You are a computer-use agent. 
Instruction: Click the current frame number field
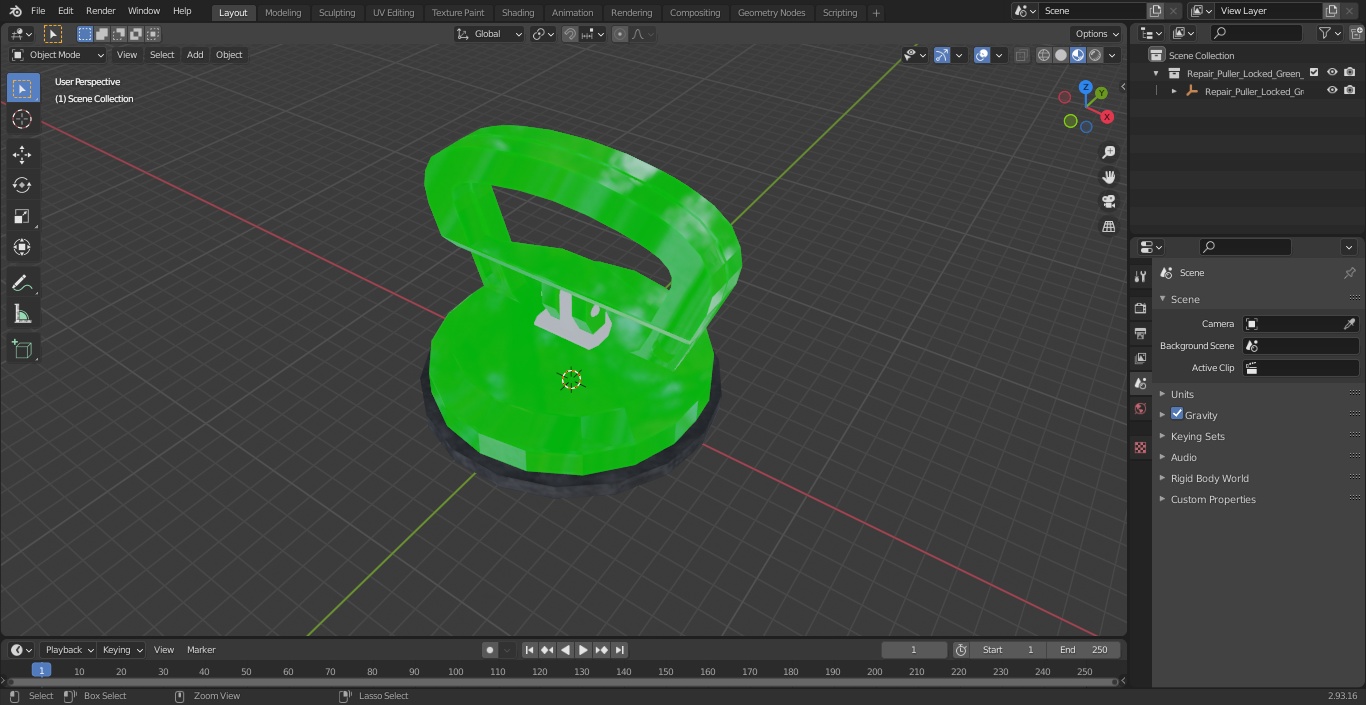tap(914, 650)
